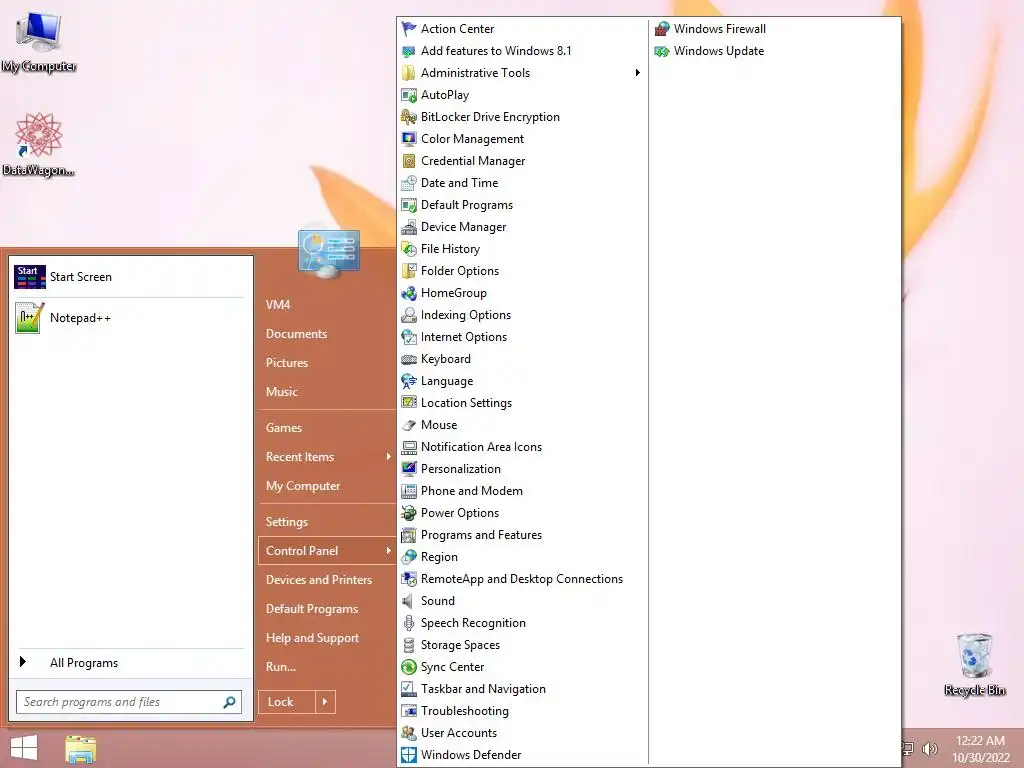
Task: Open Windows Defender shield icon
Action: click(409, 754)
